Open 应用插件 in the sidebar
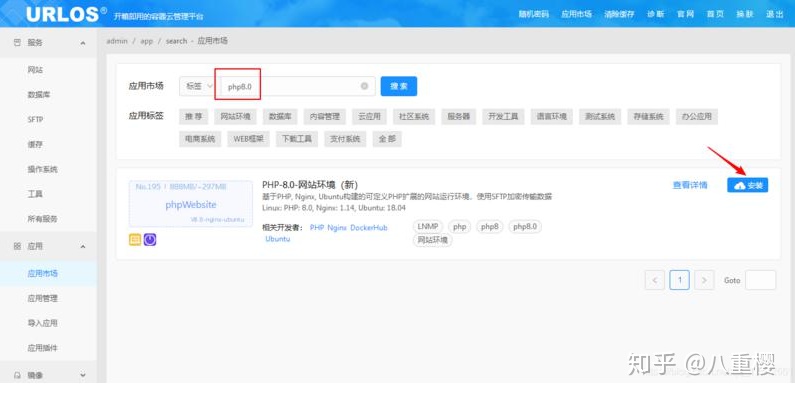 (x=43, y=348)
